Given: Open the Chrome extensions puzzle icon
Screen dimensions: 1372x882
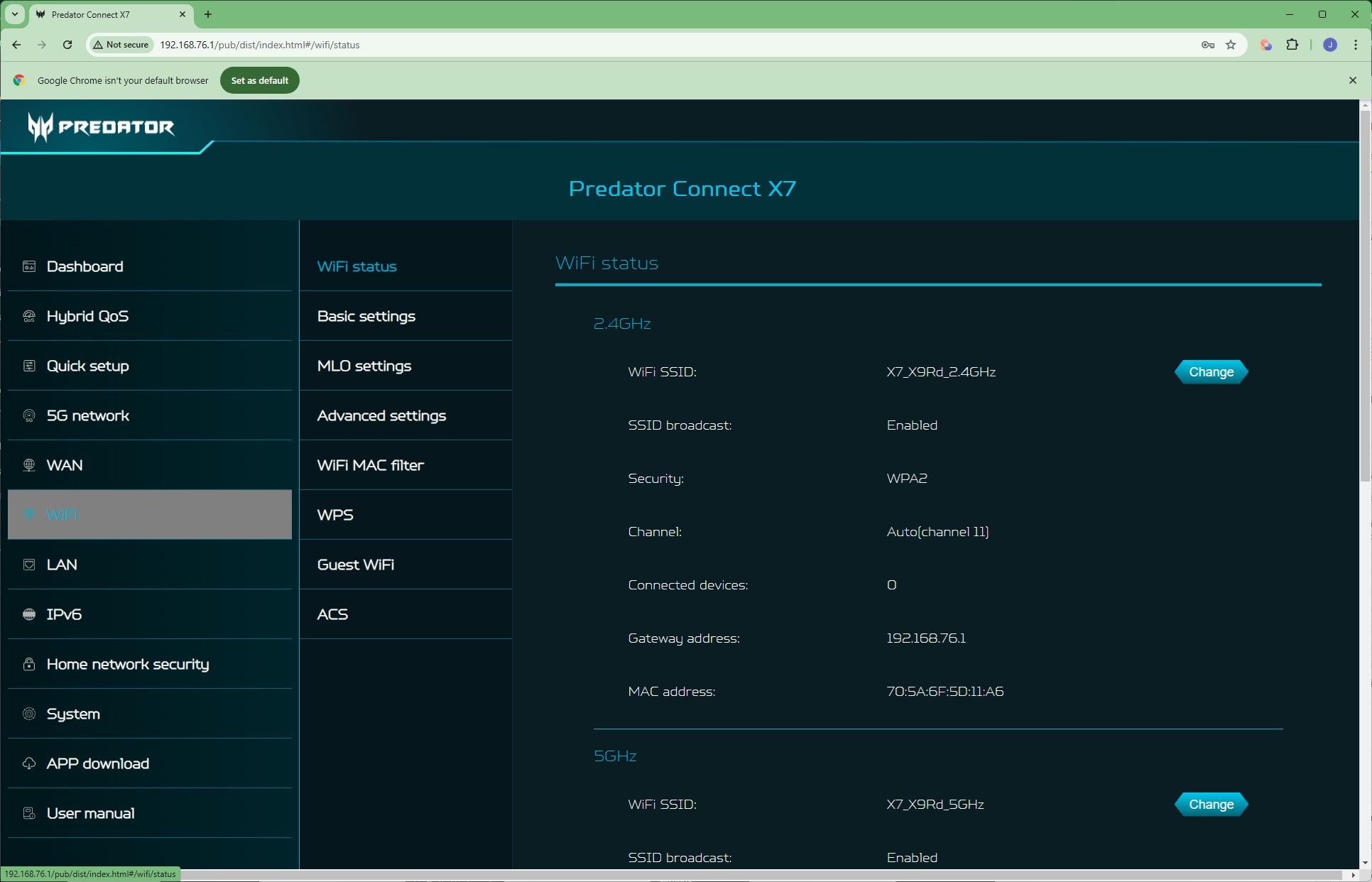Looking at the screenshot, I should point(1292,45).
